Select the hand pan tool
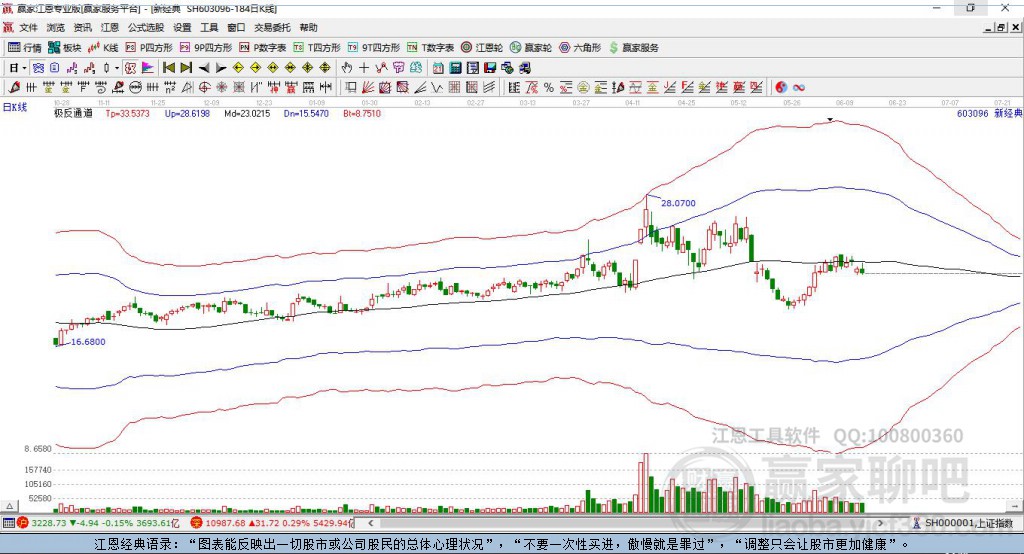The height and width of the screenshot is (554, 1024). [347, 68]
